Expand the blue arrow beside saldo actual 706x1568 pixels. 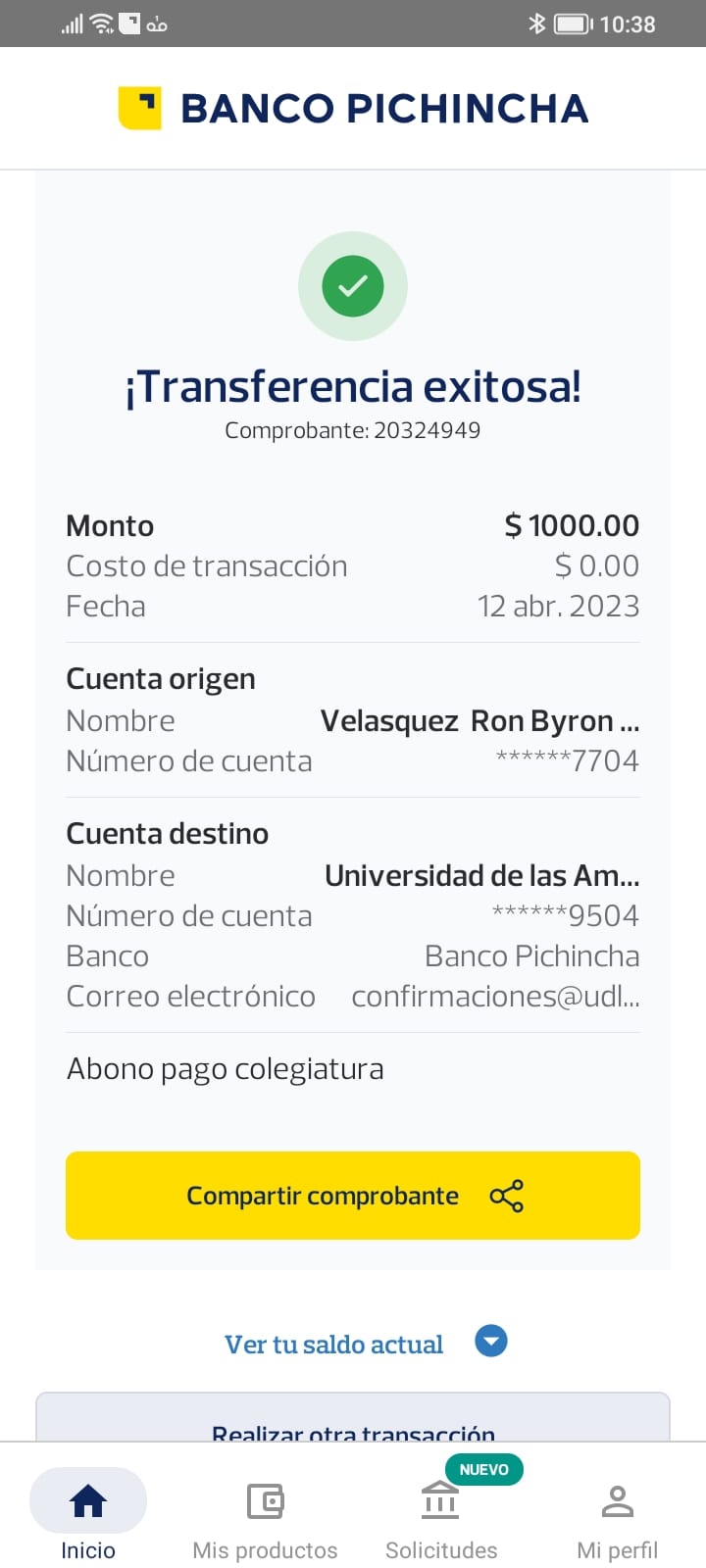click(490, 1341)
